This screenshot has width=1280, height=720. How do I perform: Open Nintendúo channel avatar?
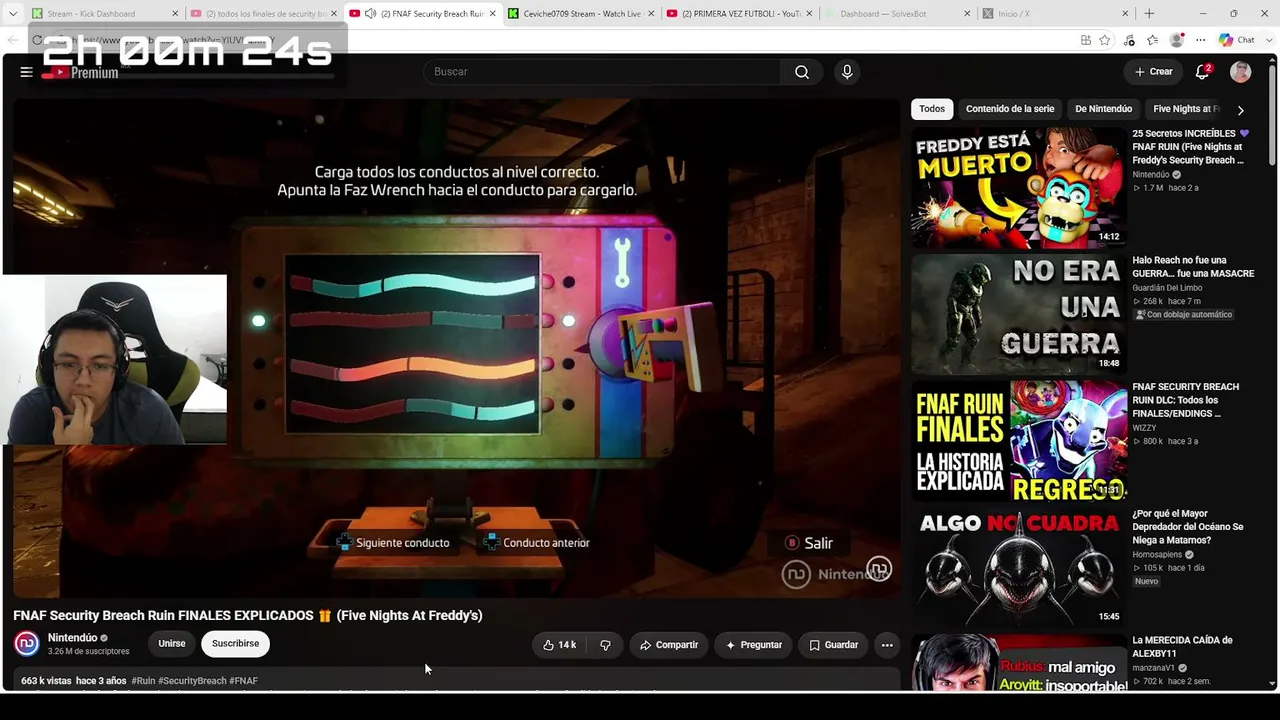pos(27,644)
